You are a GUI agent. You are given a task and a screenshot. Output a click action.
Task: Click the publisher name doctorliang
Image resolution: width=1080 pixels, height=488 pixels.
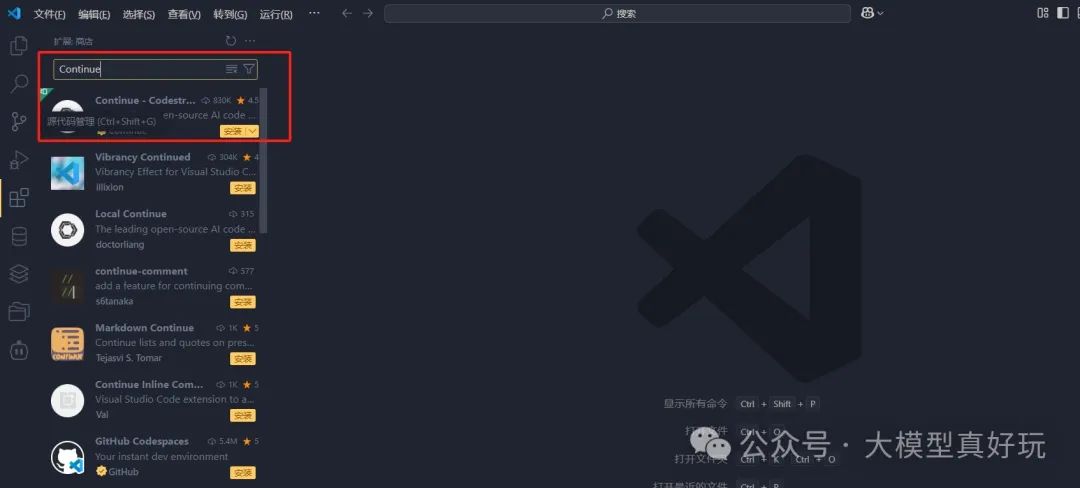point(120,244)
